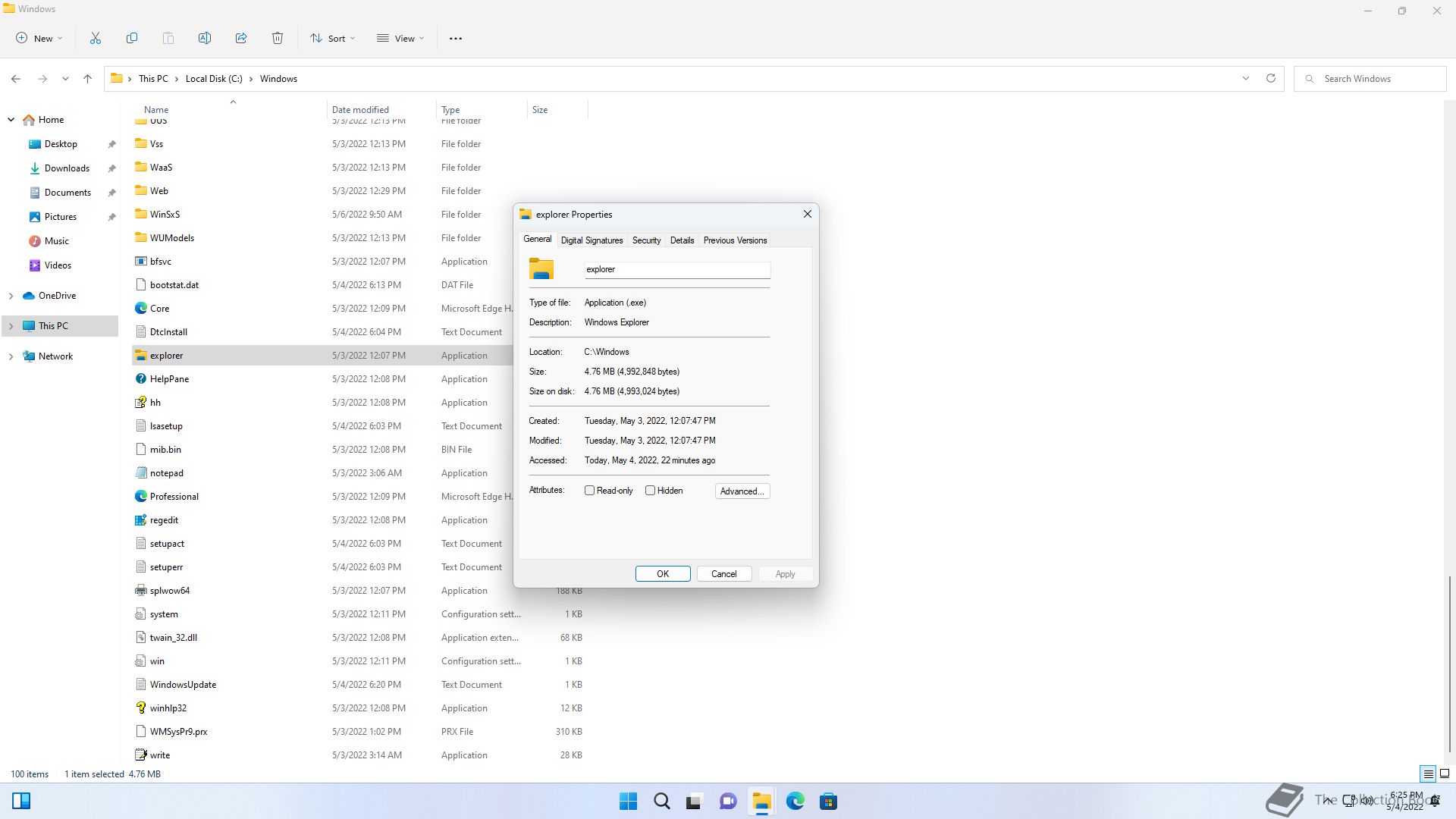Switch to large thumbnails view icon

pos(1445,774)
